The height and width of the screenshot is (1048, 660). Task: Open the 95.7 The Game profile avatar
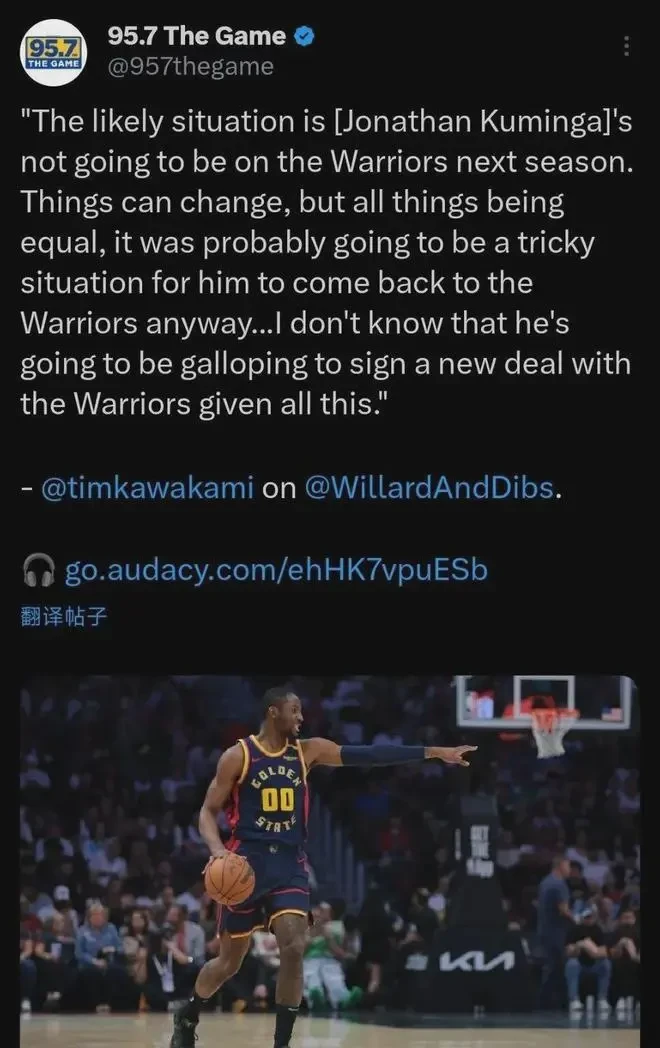[x=53, y=52]
